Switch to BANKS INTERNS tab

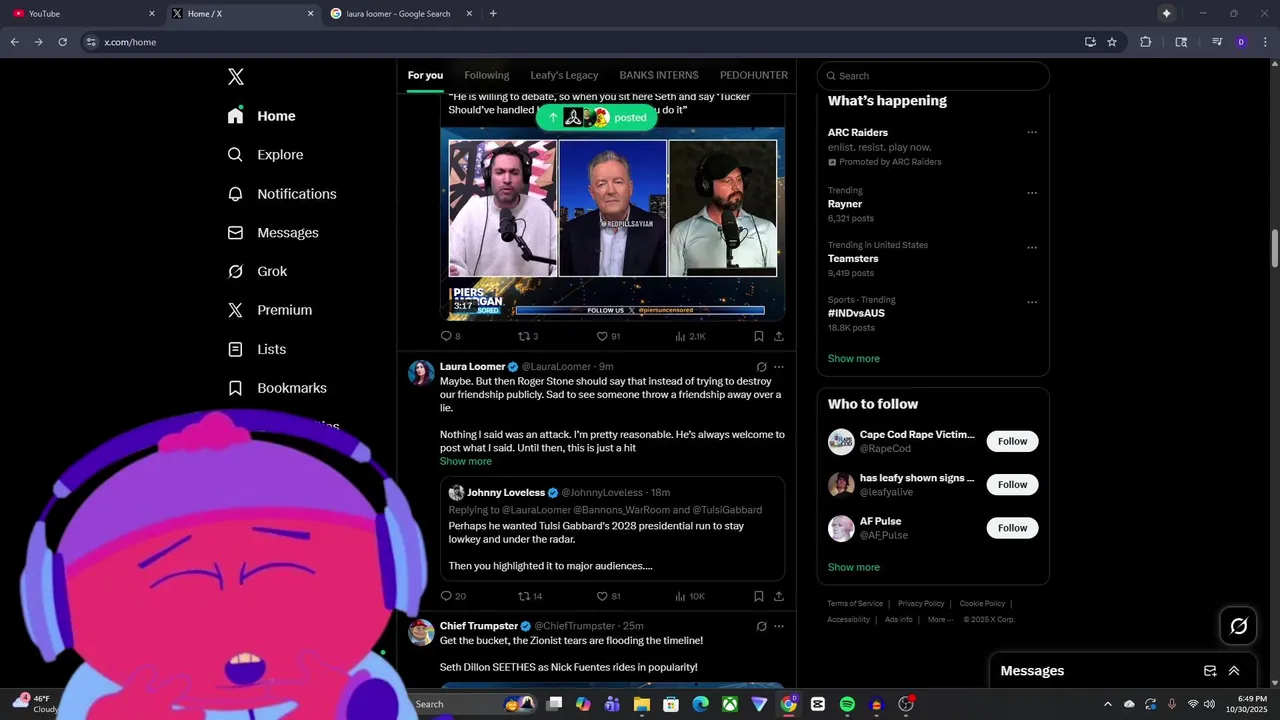pyautogui.click(x=659, y=75)
